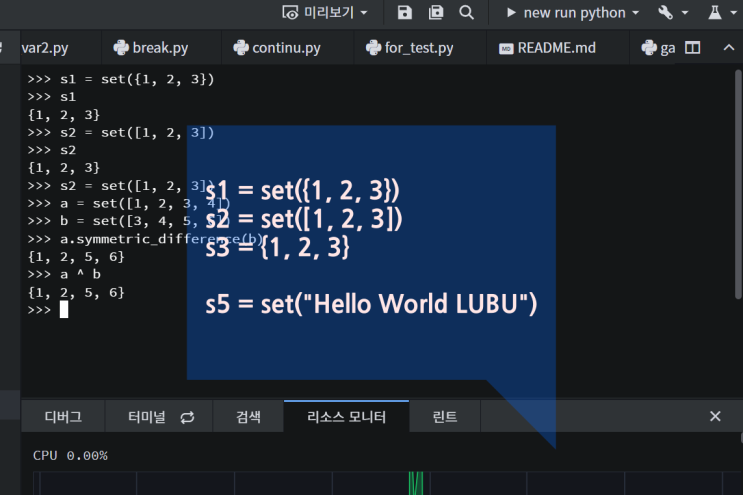743x495 pixels.
Task: Click the Save all files icon
Action: 436,12
